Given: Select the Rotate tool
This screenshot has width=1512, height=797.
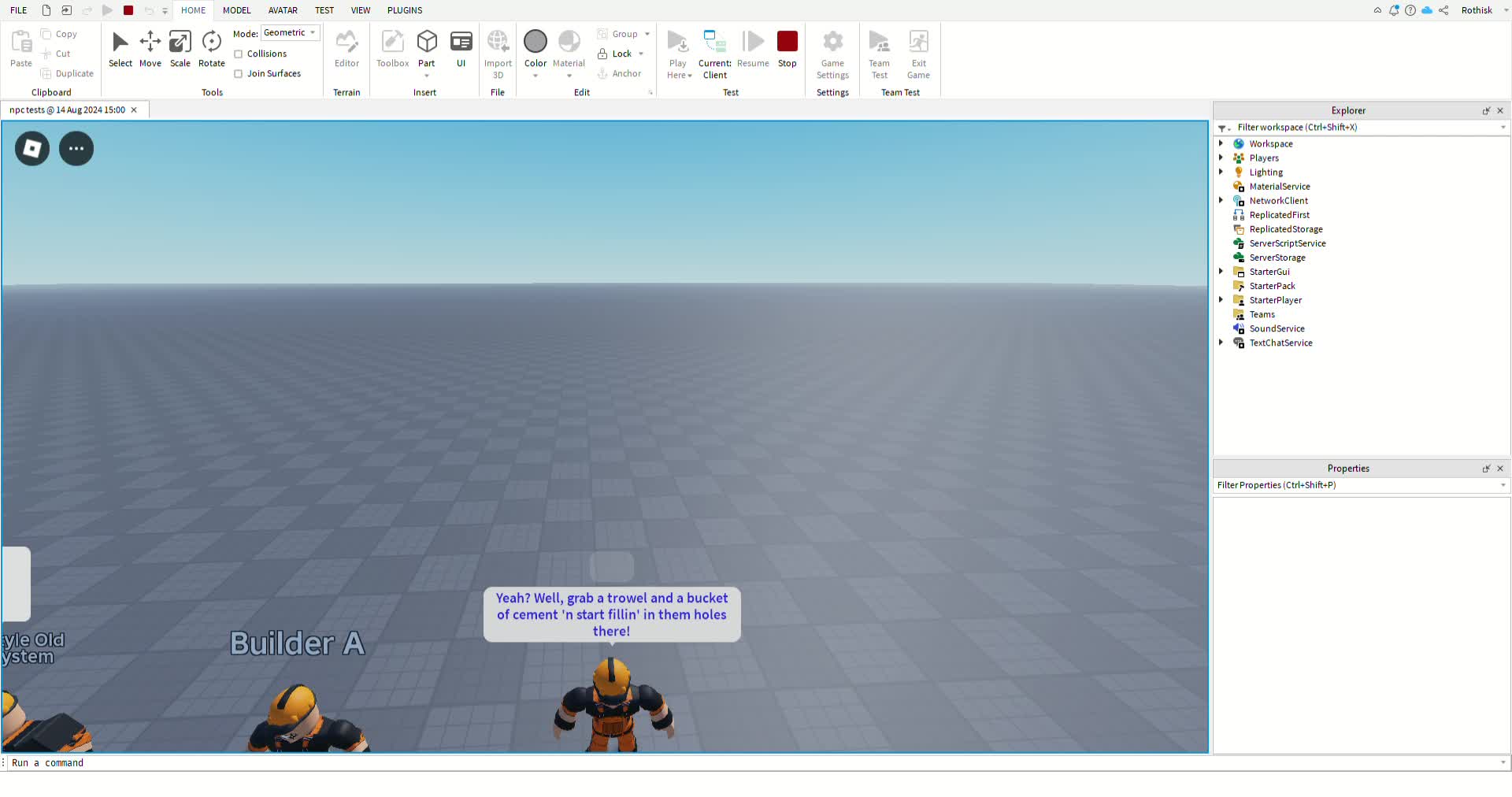Looking at the screenshot, I should (x=211, y=47).
